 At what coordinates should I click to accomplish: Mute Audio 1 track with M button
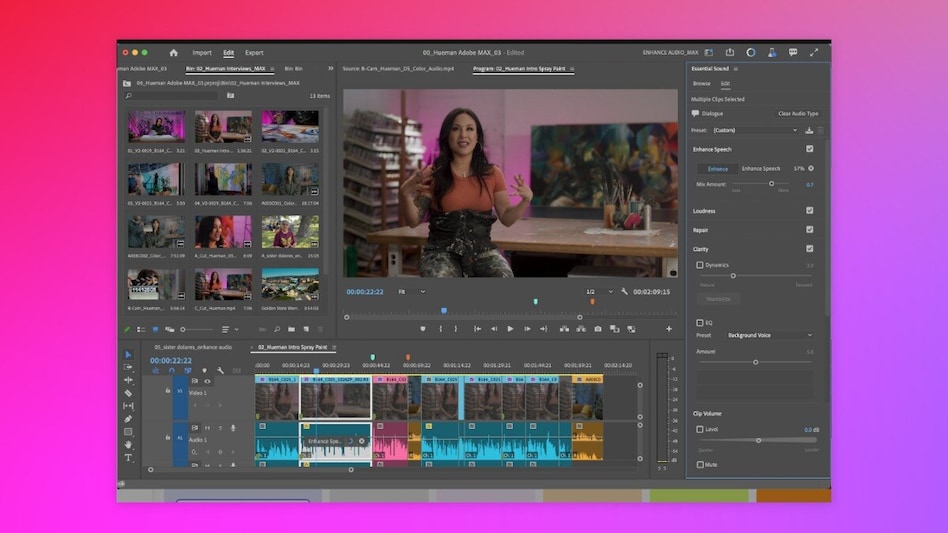[x=207, y=428]
